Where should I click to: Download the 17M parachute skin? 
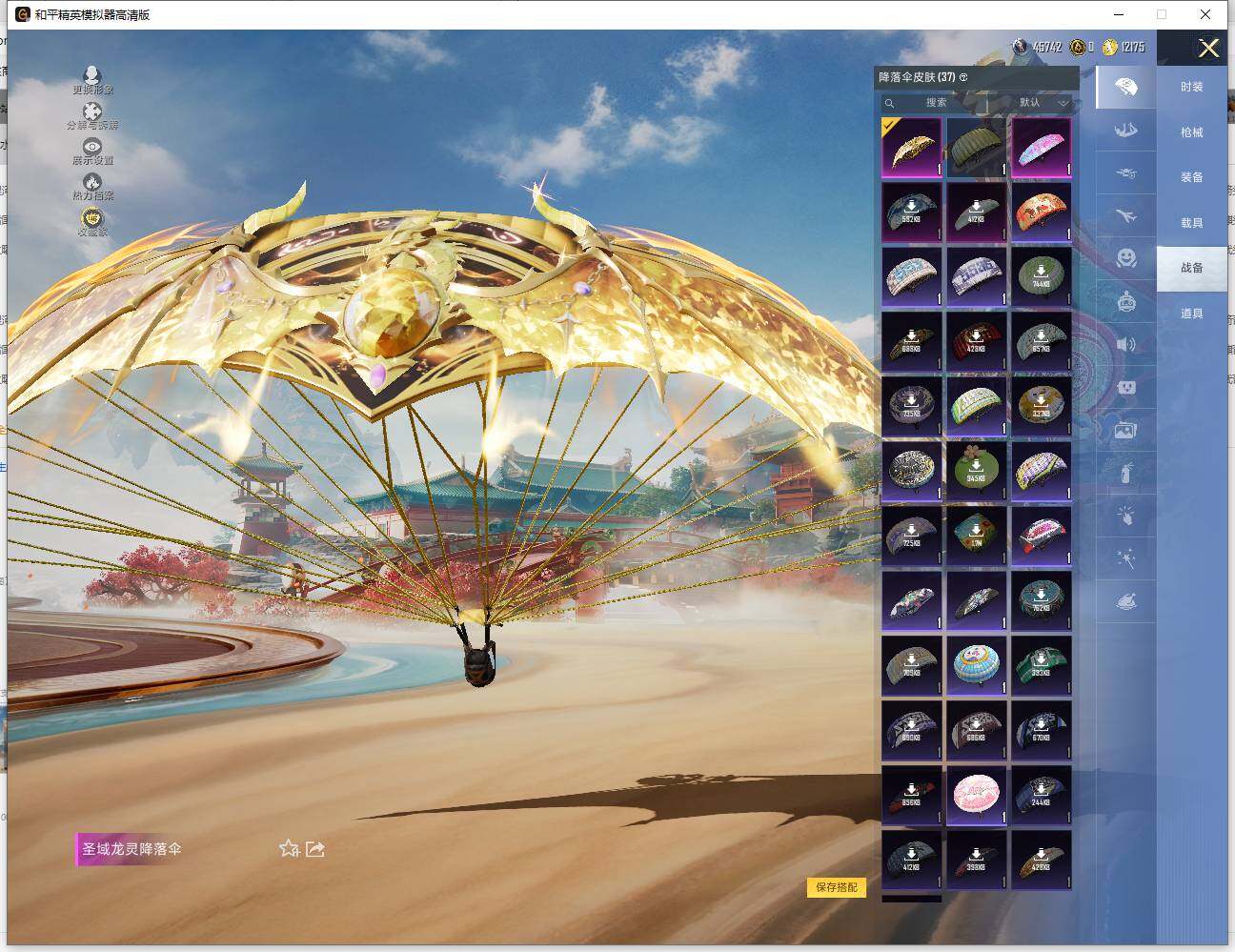pyautogui.click(x=977, y=536)
